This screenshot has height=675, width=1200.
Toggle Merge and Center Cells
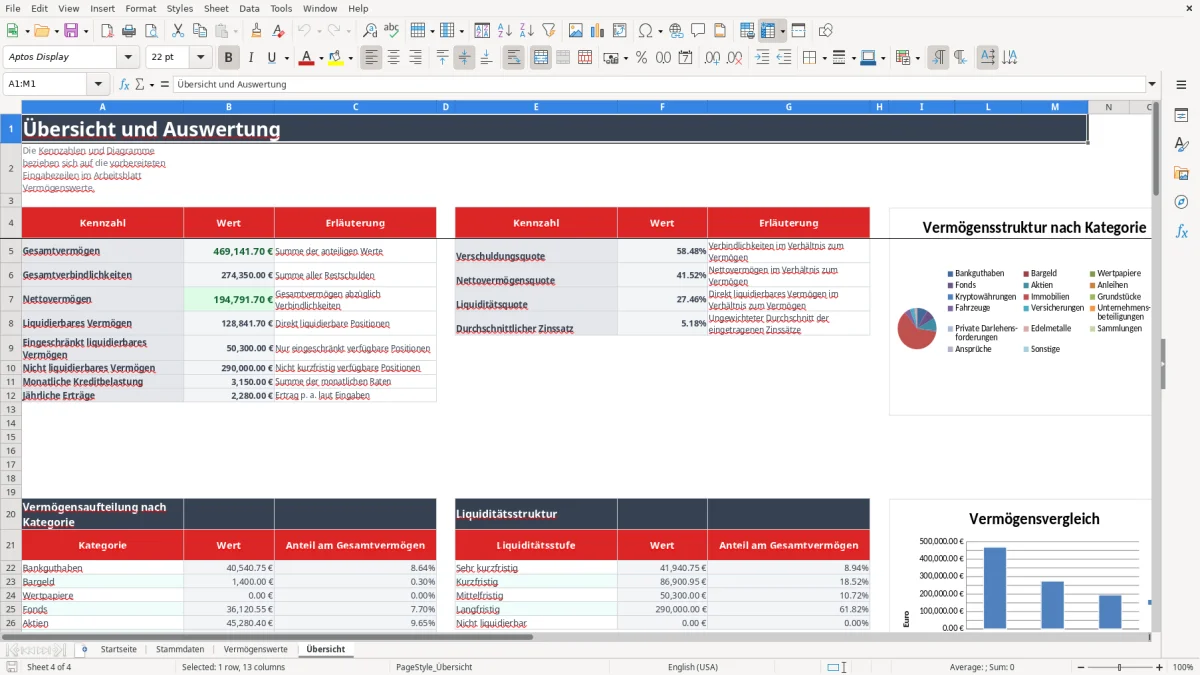541,58
